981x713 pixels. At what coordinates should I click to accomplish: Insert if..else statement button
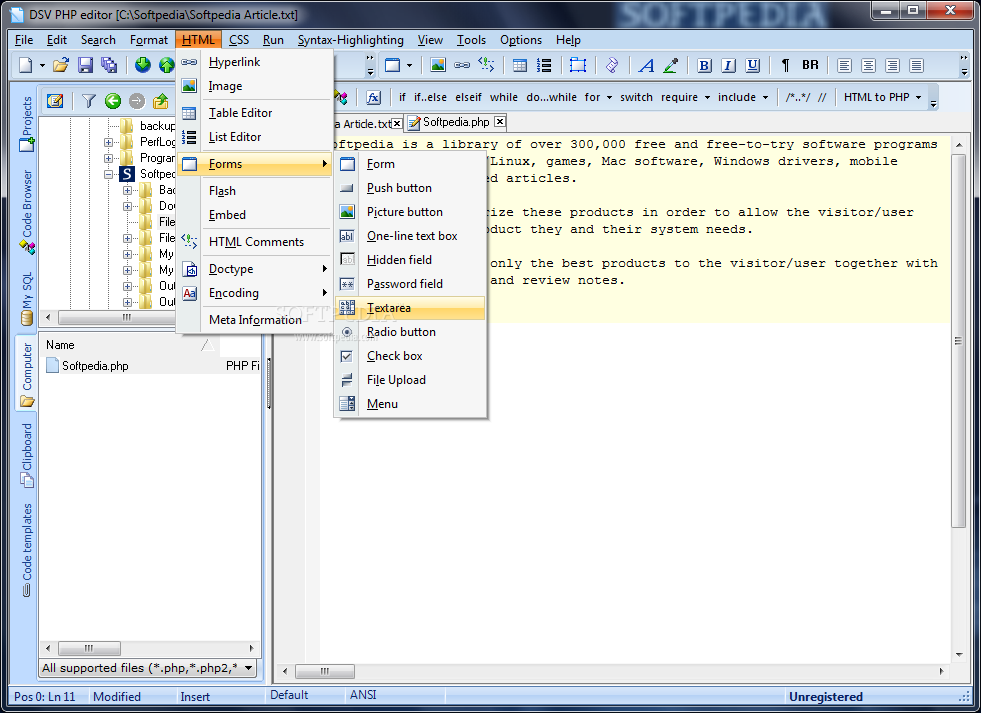click(430, 98)
